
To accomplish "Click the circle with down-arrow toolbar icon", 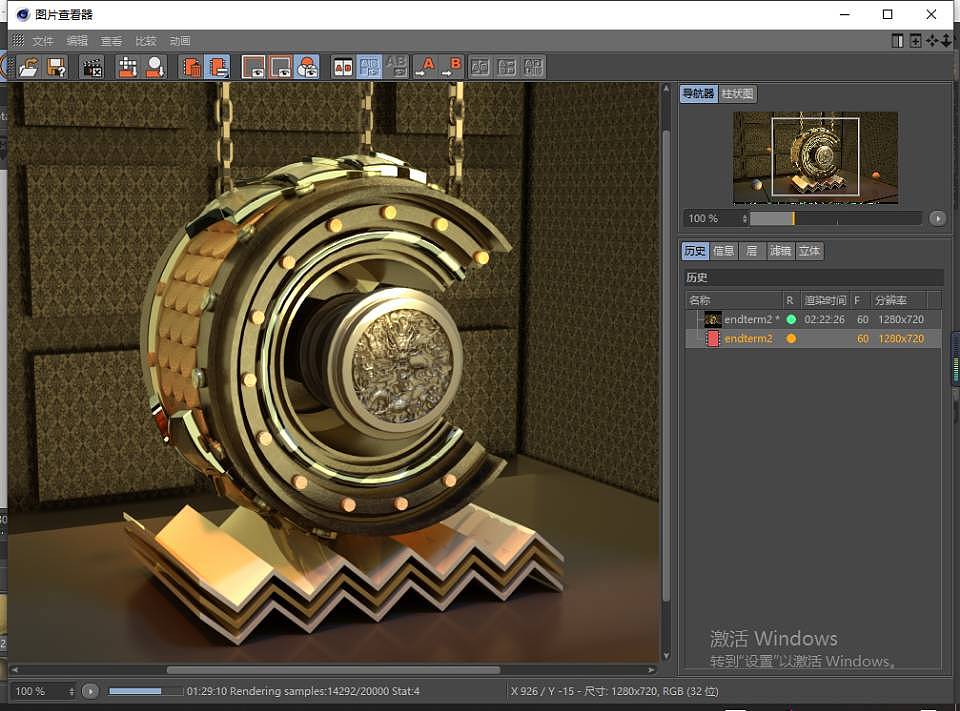I will (x=156, y=67).
